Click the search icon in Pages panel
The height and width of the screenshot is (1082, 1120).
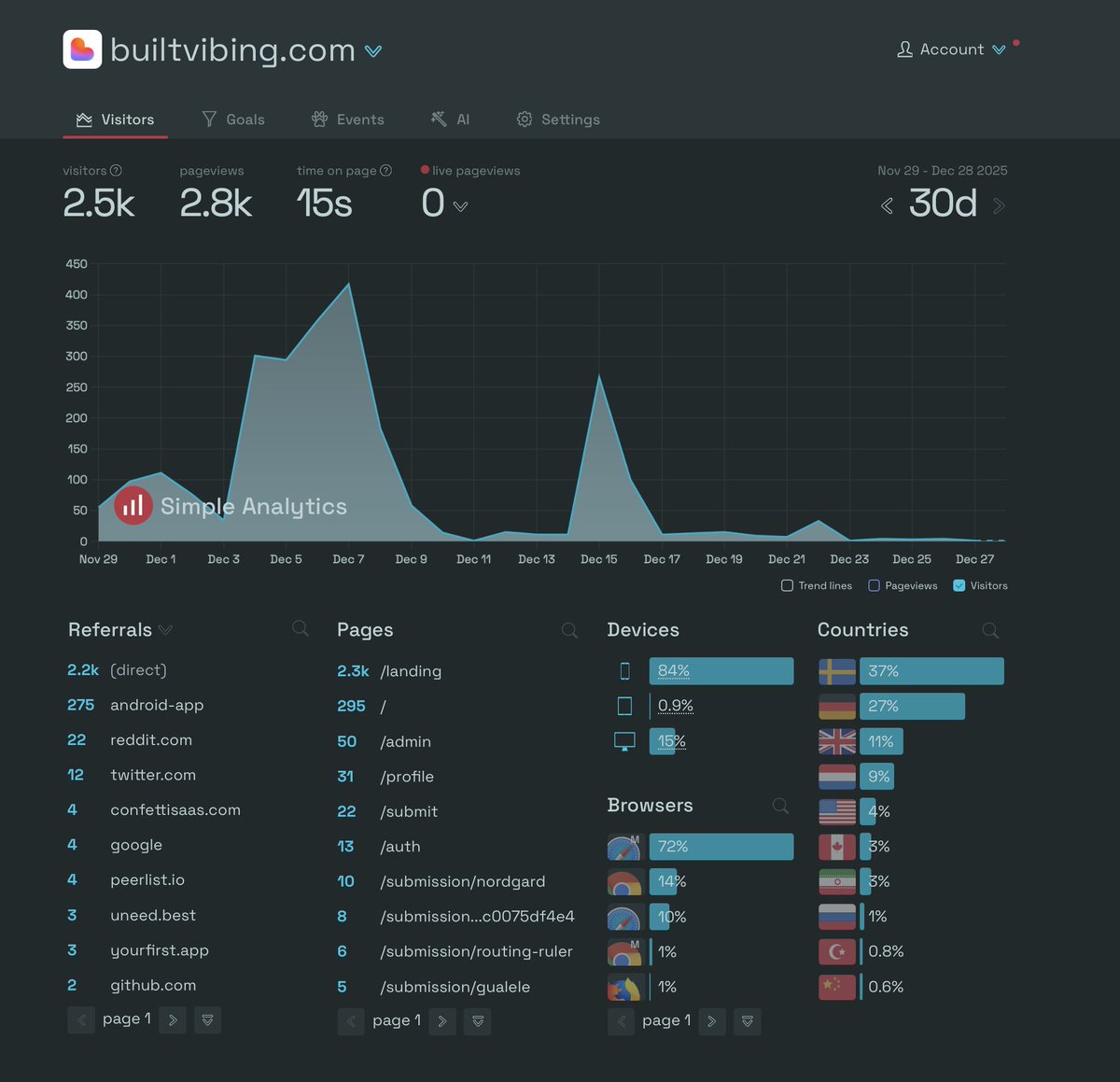pyautogui.click(x=569, y=630)
